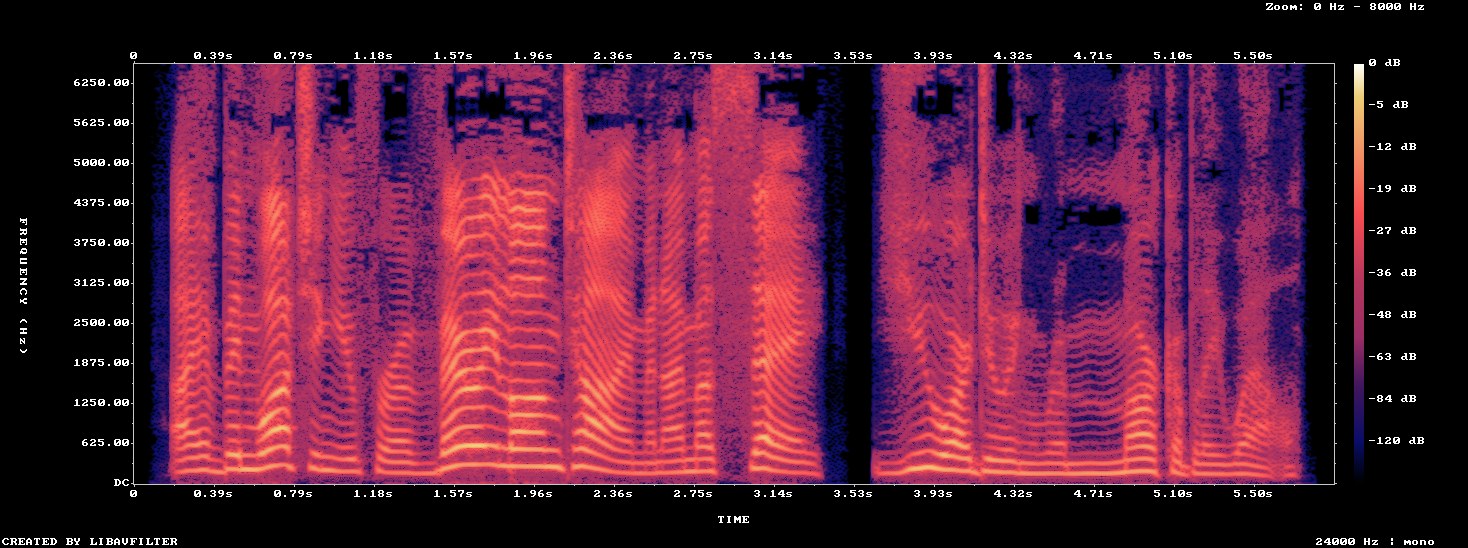Click the 3.93s label on bottom time axis
The height and width of the screenshot is (548, 1468).
click(x=933, y=494)
